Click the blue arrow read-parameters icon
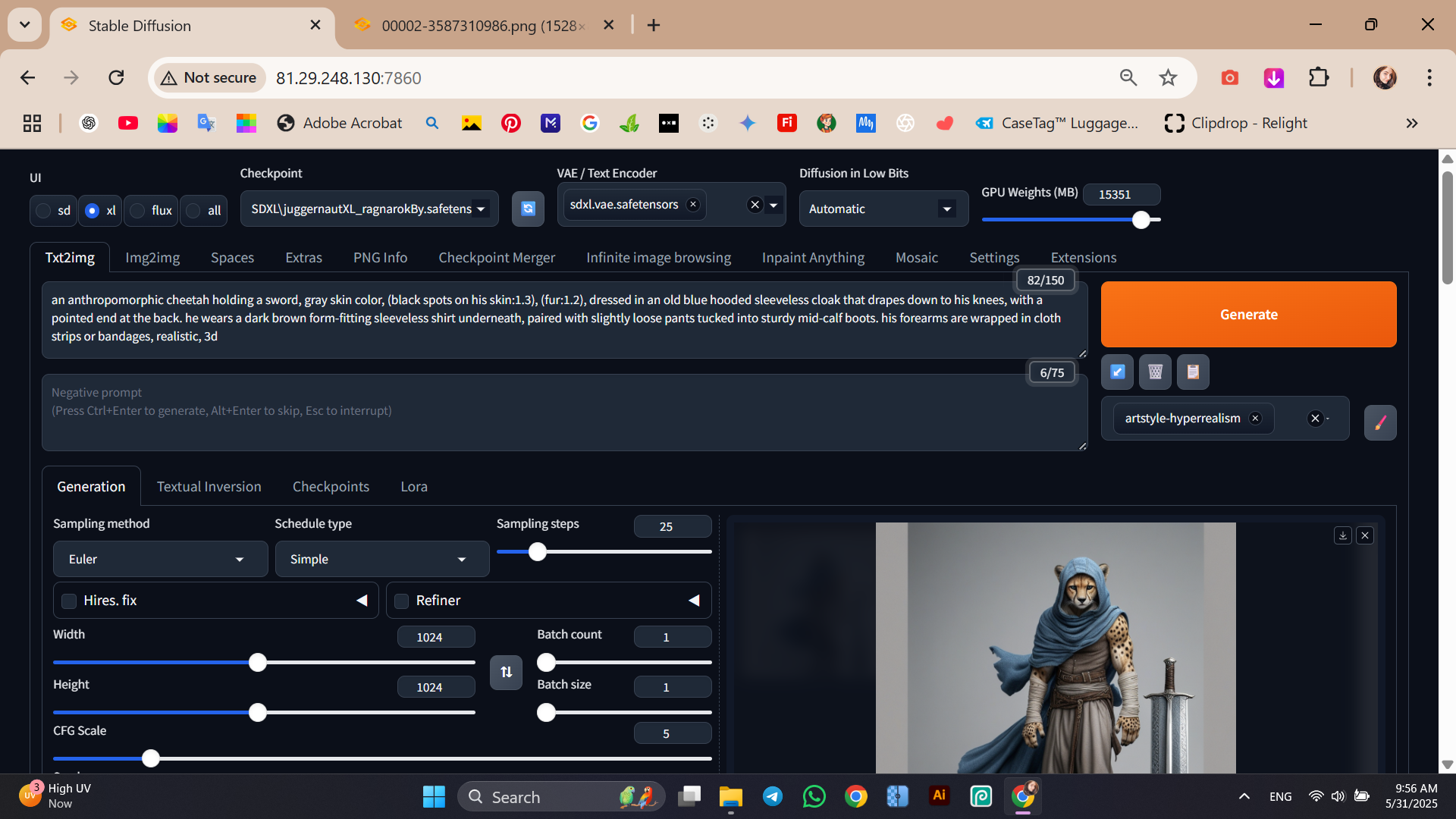 point(1117,372)
